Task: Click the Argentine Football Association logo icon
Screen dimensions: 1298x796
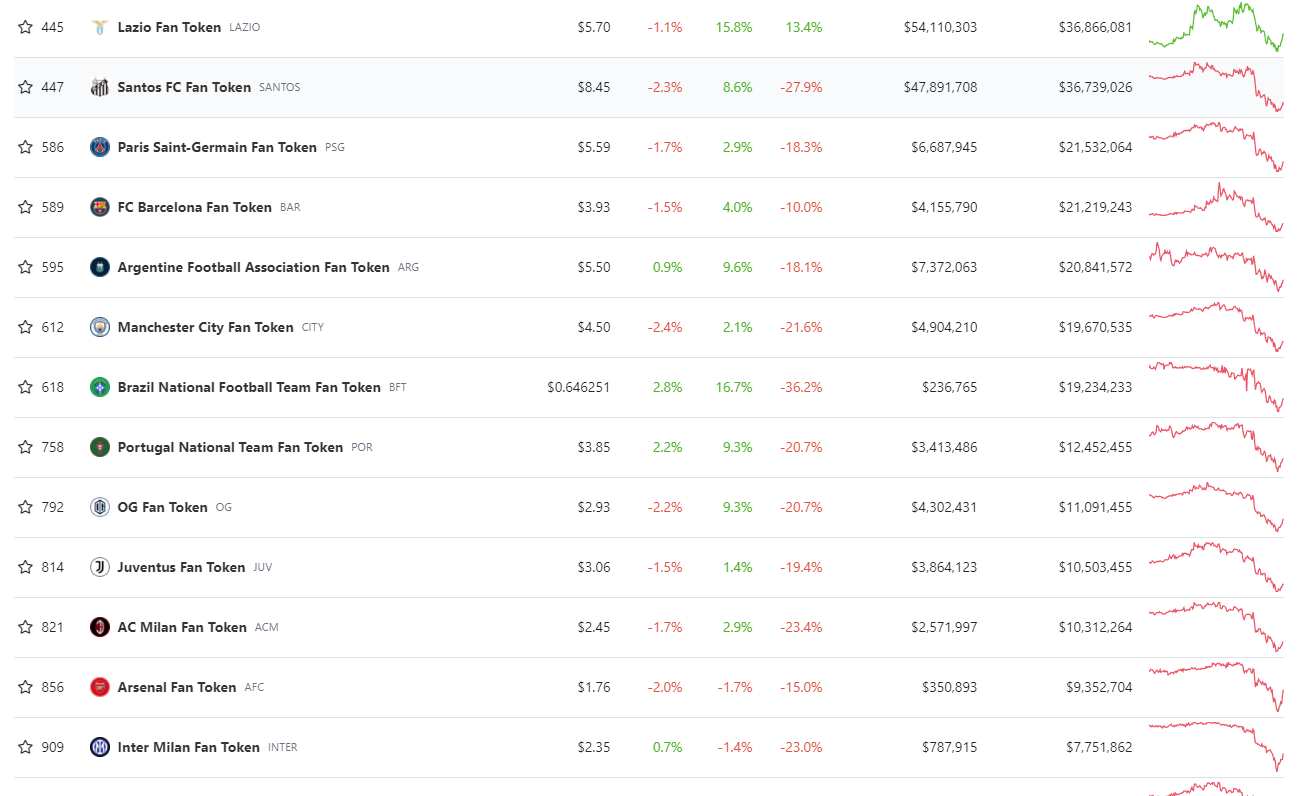Action: click(99, 267)
